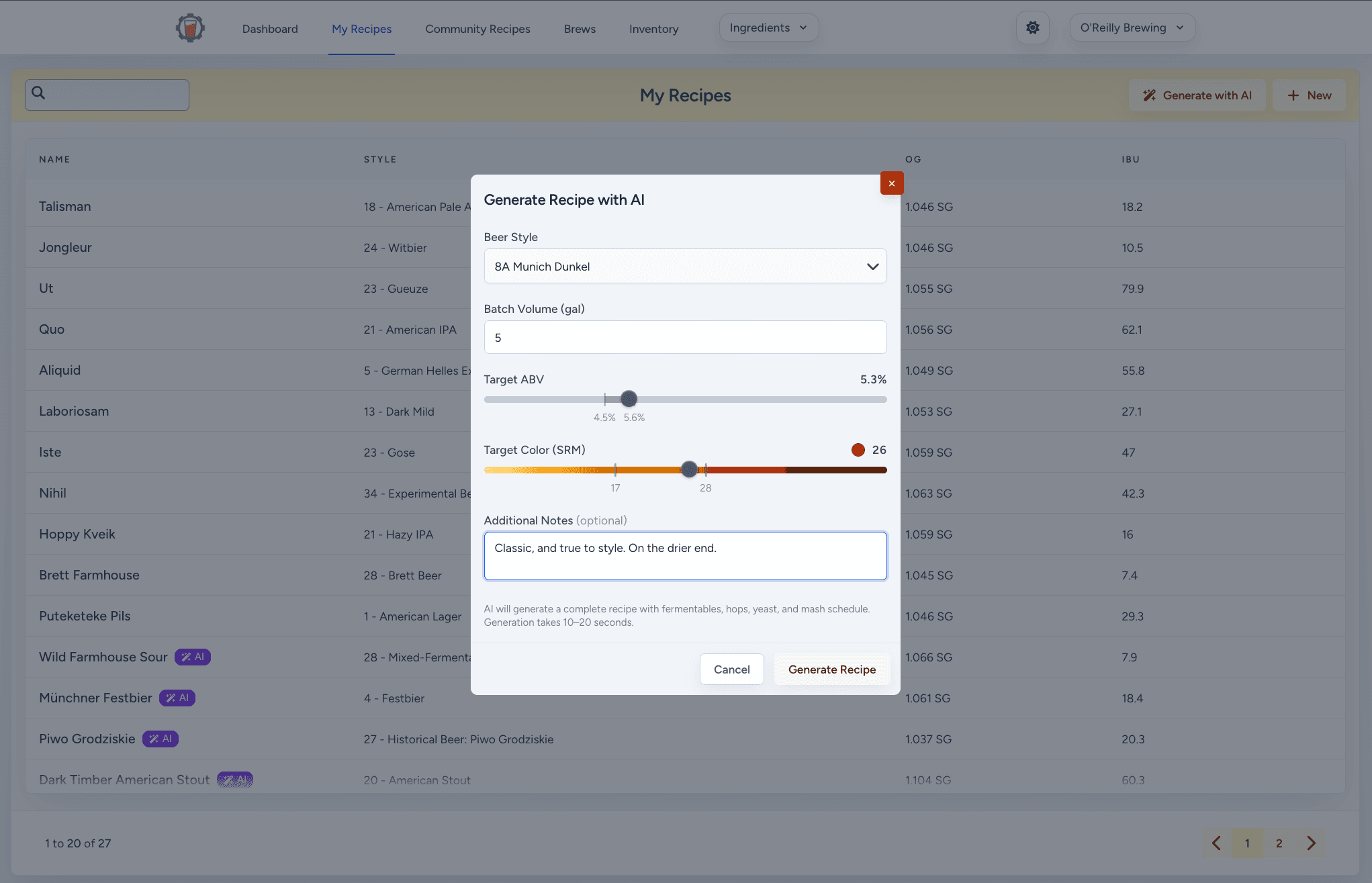The width and height of the screenshot is (1372, 883).
Task: Cancel the AI recipe dialog
Action: (x=731, y=669)
